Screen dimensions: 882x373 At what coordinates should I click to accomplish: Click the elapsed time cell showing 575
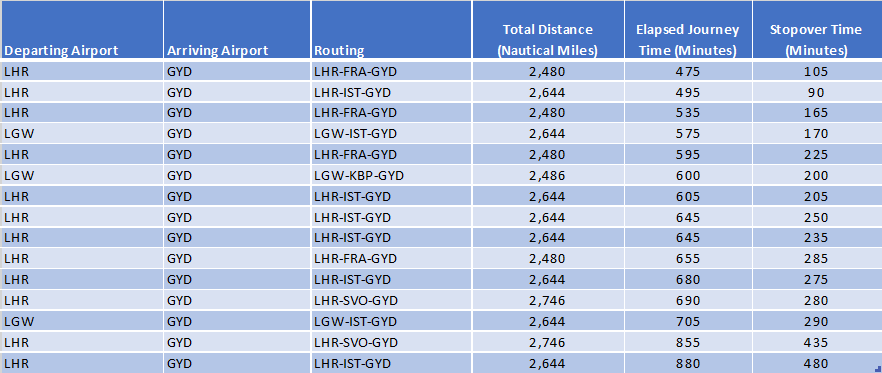pyautogui.click(x=688, y=134)
